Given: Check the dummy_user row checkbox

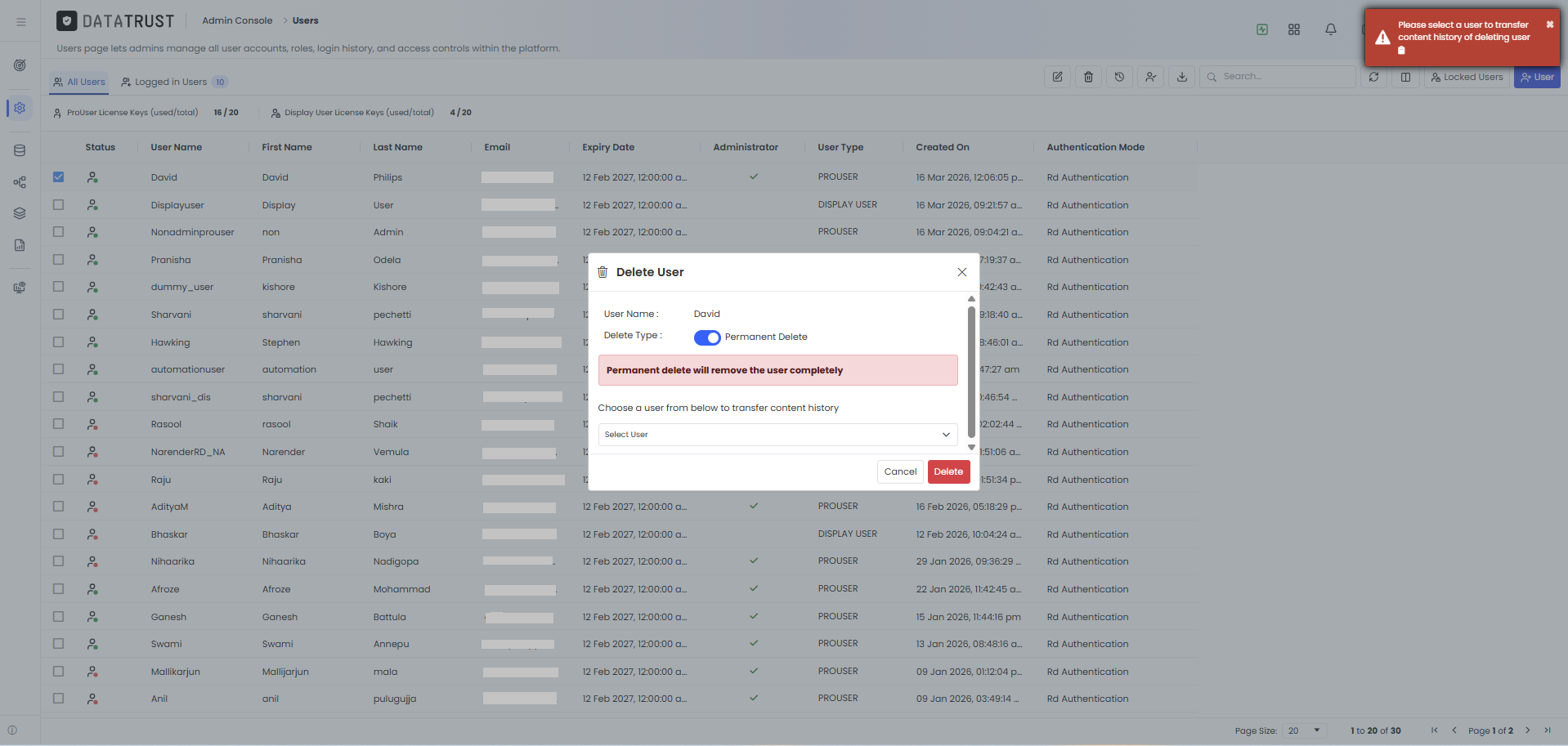Looking at the screenshot, I should point(58,286).
